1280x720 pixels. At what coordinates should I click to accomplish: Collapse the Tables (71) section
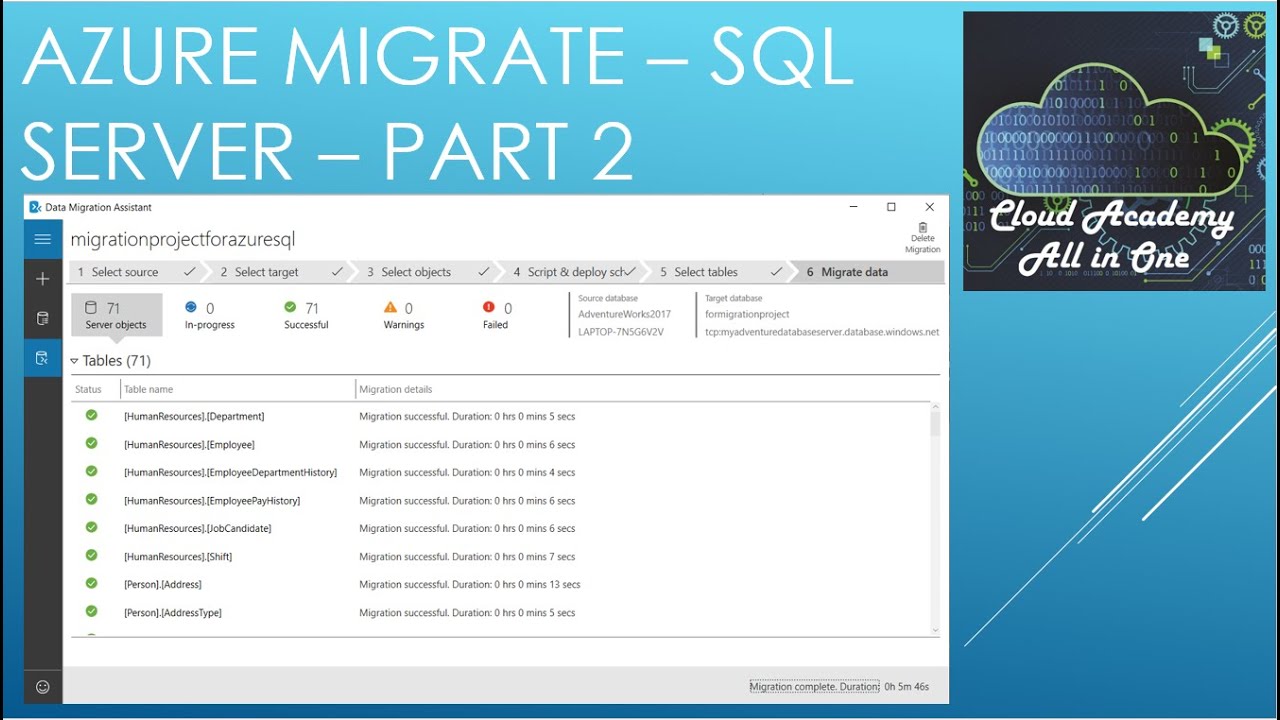click(x=74, y=361)
